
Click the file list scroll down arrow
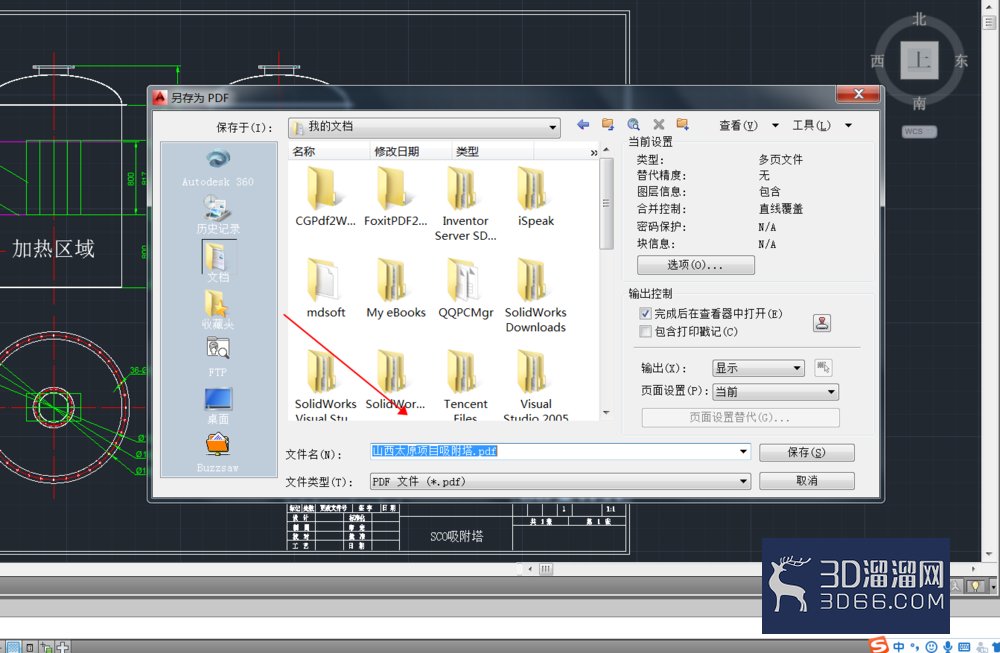pyautogui.click(x=606, y=413)
